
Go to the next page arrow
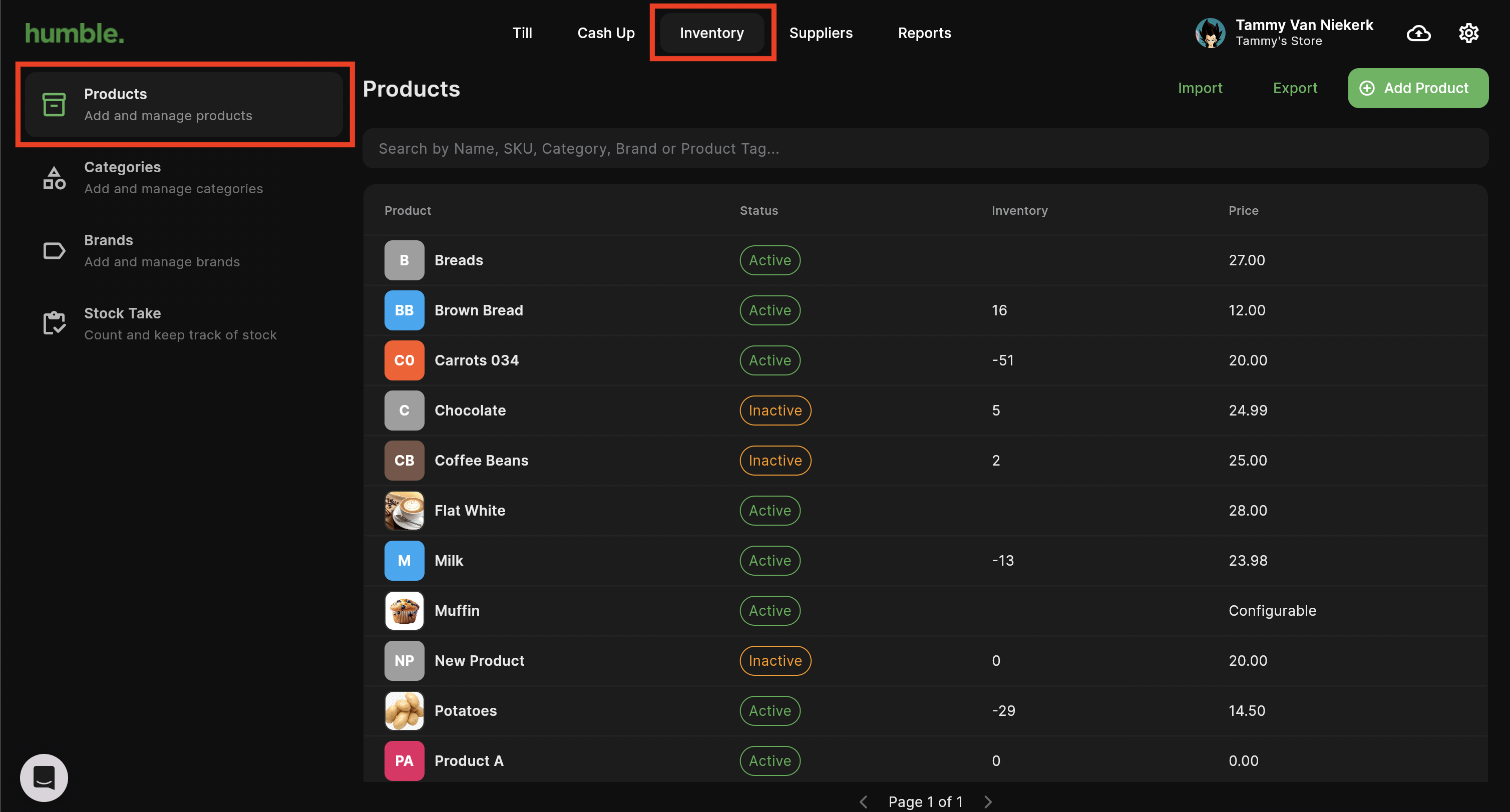(988, 801)
